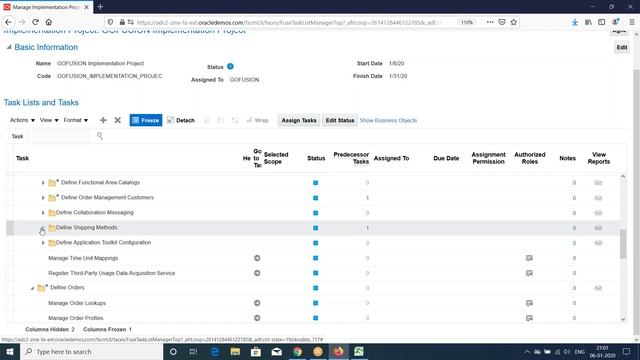640x360 pixels.
Task: Open Excel from the taskbar
Action: (359, 351)
